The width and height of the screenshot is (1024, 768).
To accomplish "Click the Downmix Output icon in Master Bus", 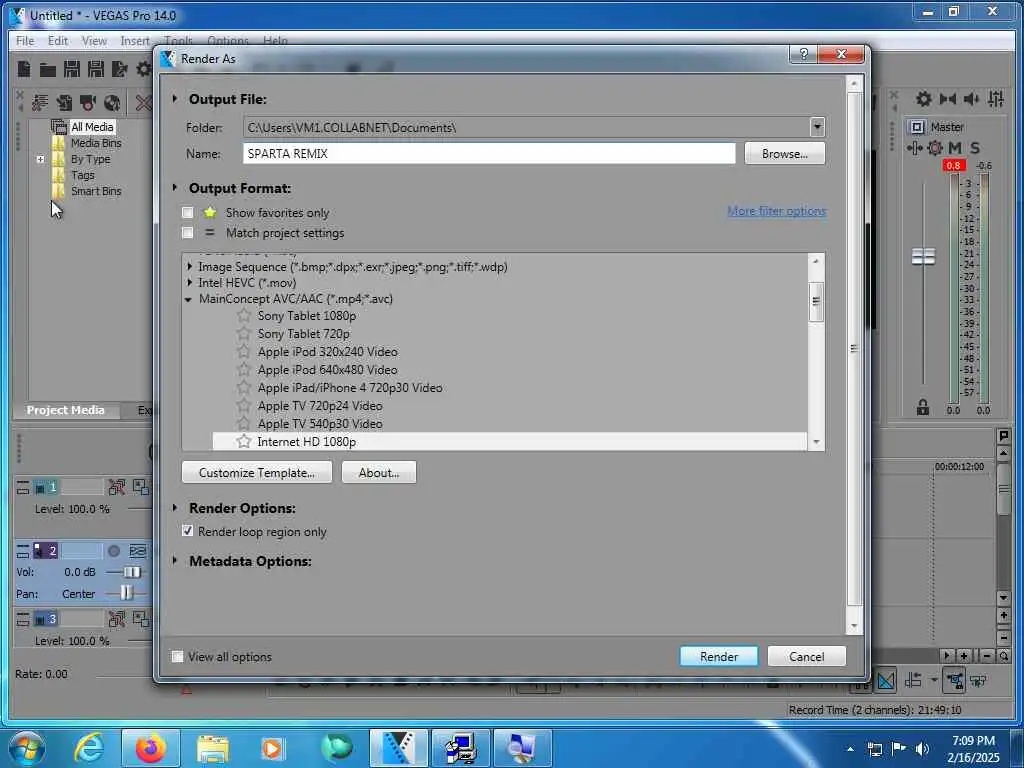I will tap(948, 99).
